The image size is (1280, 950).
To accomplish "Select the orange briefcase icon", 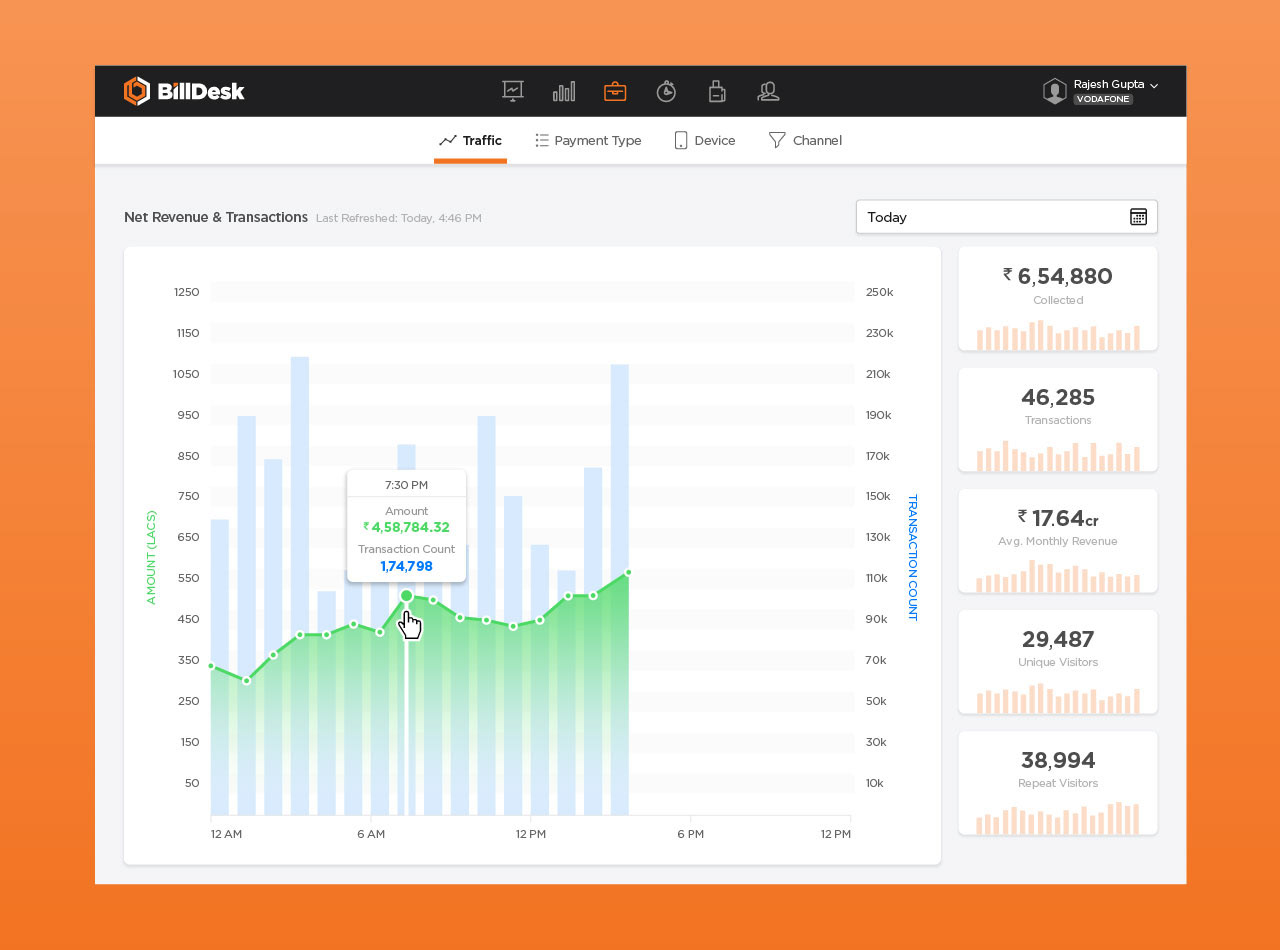I will click(615, 91).
